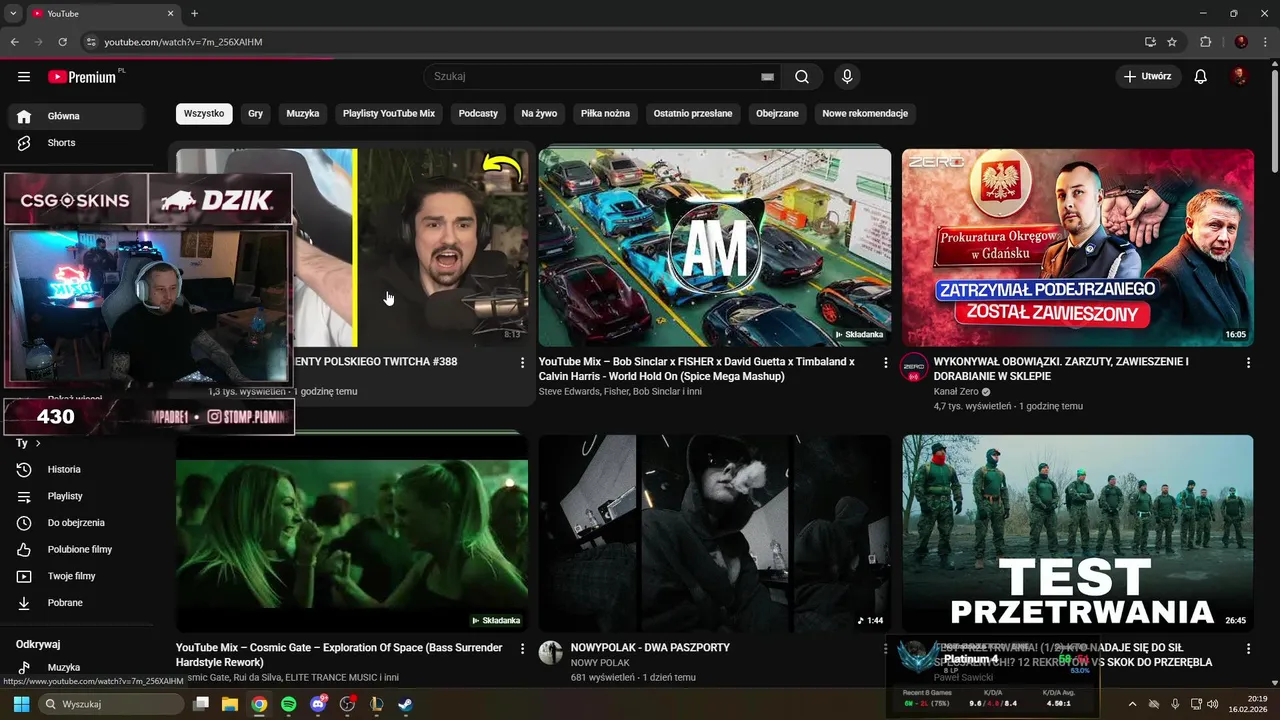Click the YouTube Premium logo
The image size is (1280, 720).
coord(83,77)
